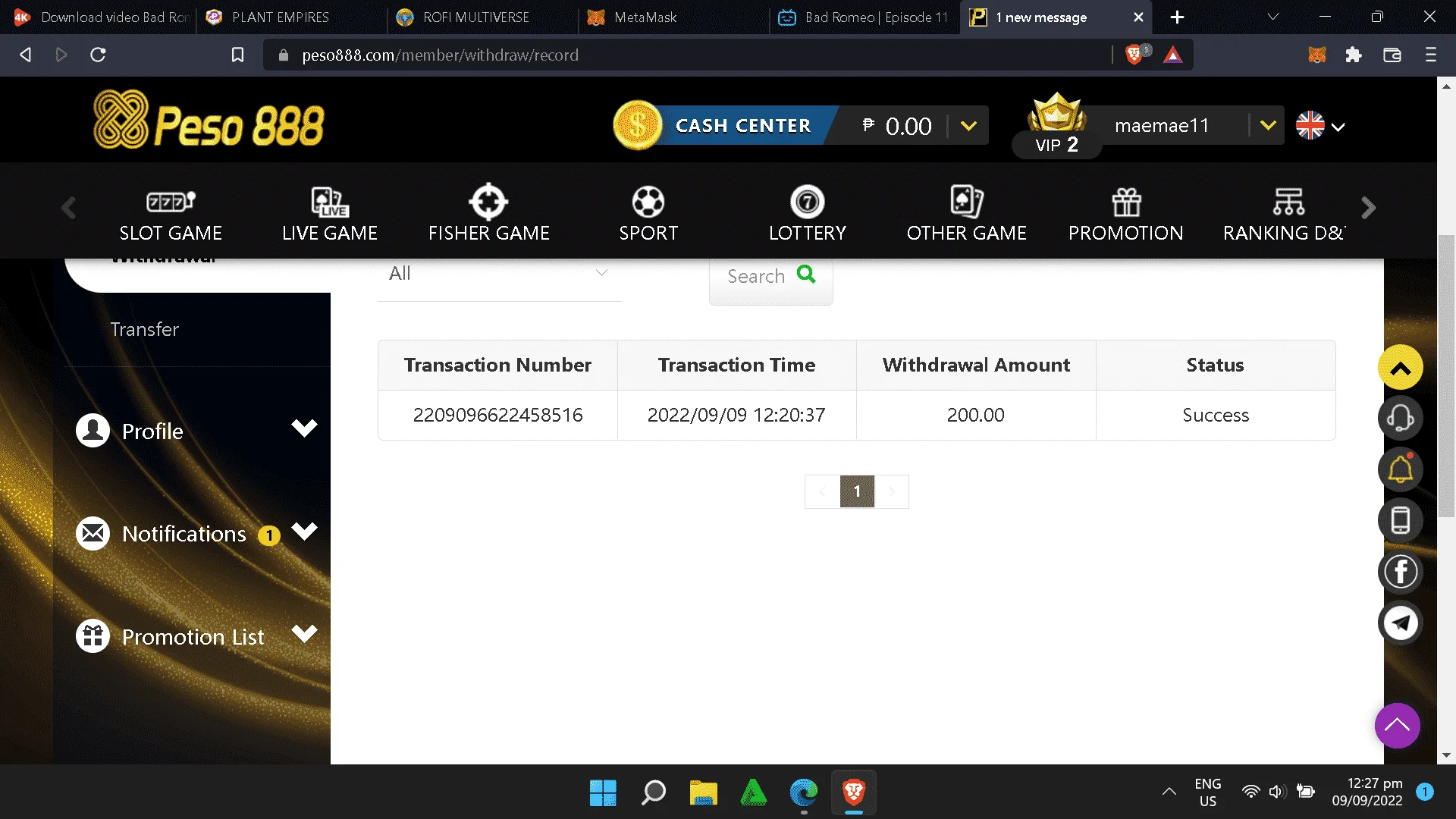Image resolution: width=1456 pixels, height=819 pixels.
Task: Open the Brave Wallet icon
Action: point(1392,55)
